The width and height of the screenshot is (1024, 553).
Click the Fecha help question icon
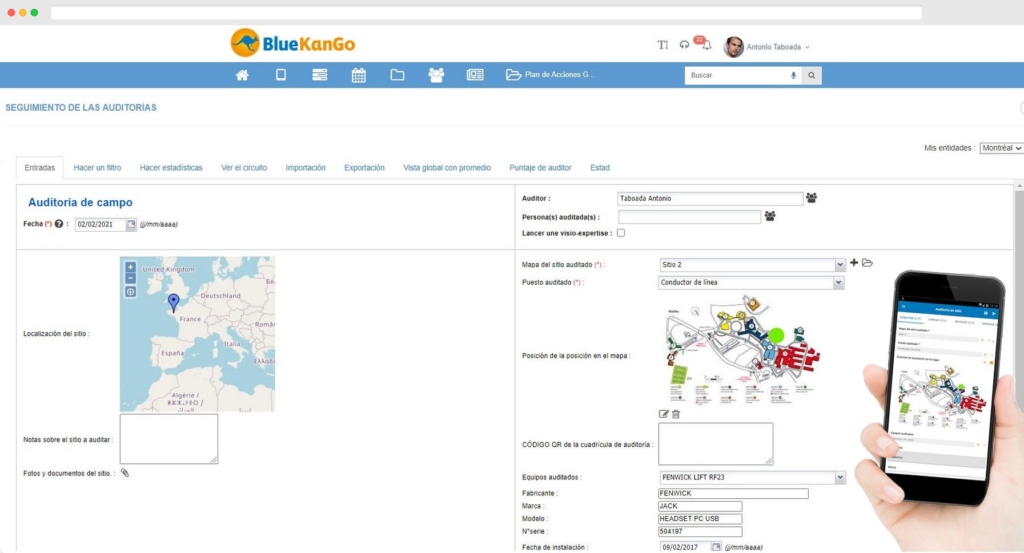(x=59, y=224)
